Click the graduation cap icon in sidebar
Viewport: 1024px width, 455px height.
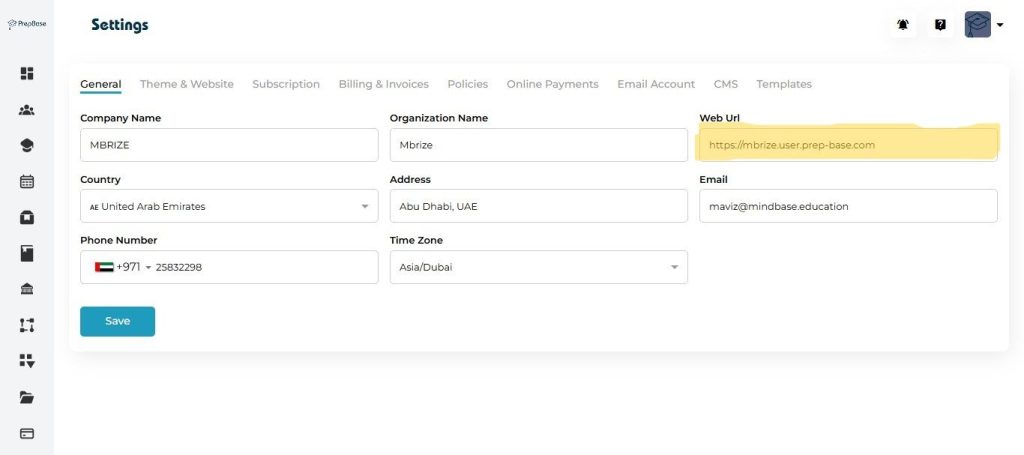point(27,145)
